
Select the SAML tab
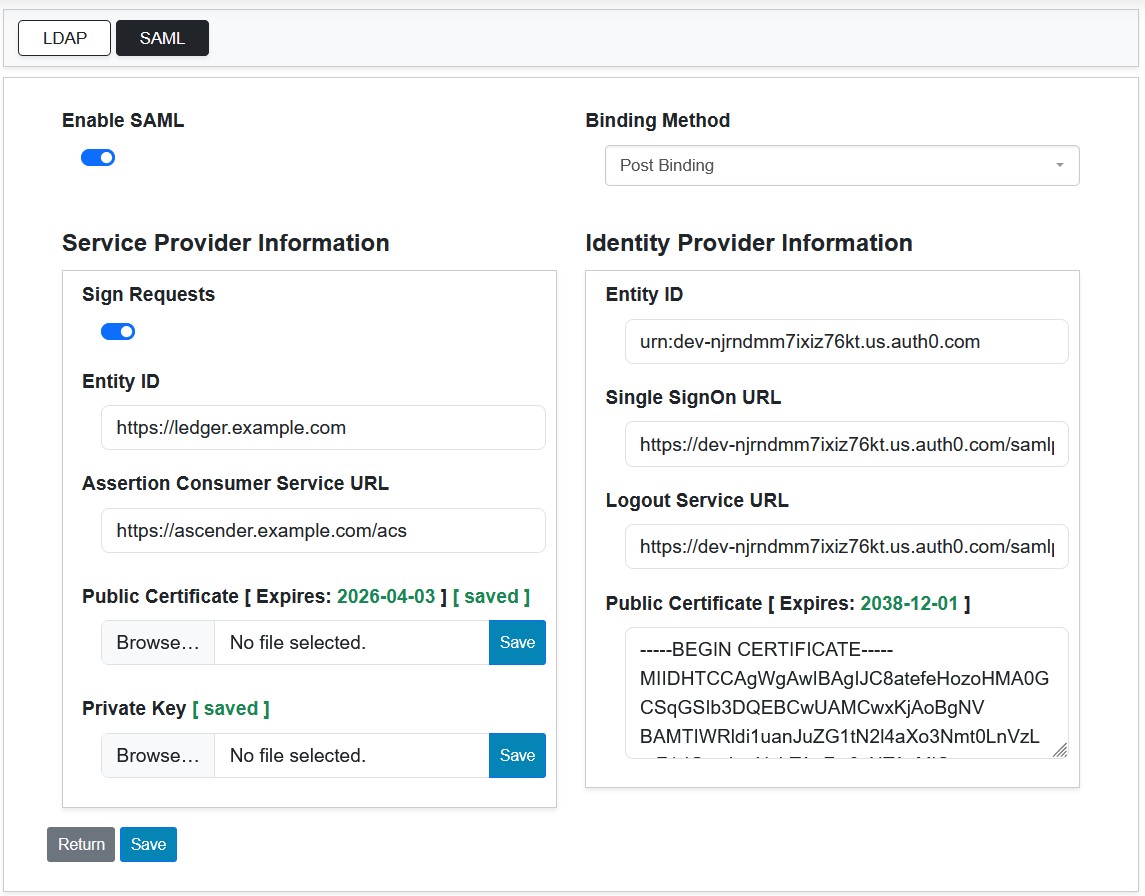(x=162, y=39)
